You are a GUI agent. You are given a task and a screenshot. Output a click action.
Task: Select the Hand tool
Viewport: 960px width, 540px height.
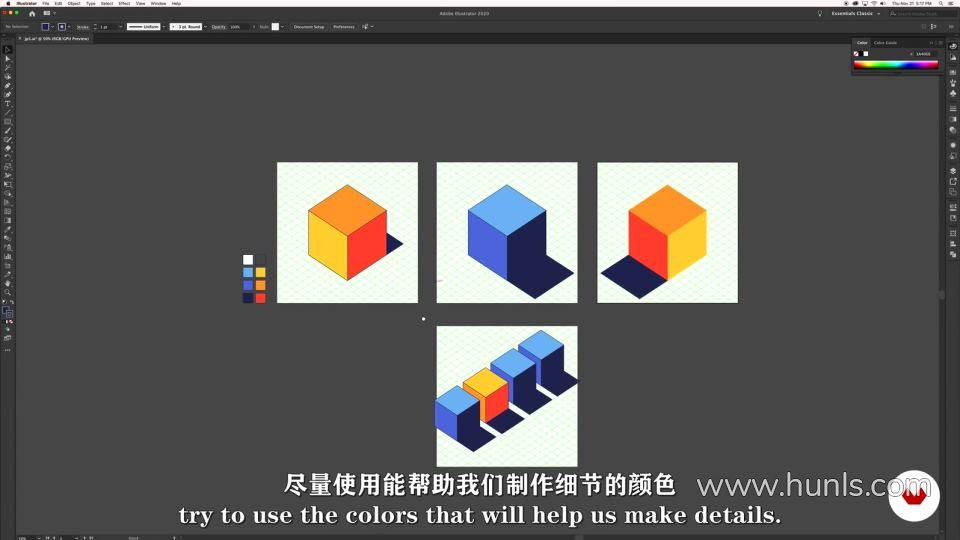point(7,283)
